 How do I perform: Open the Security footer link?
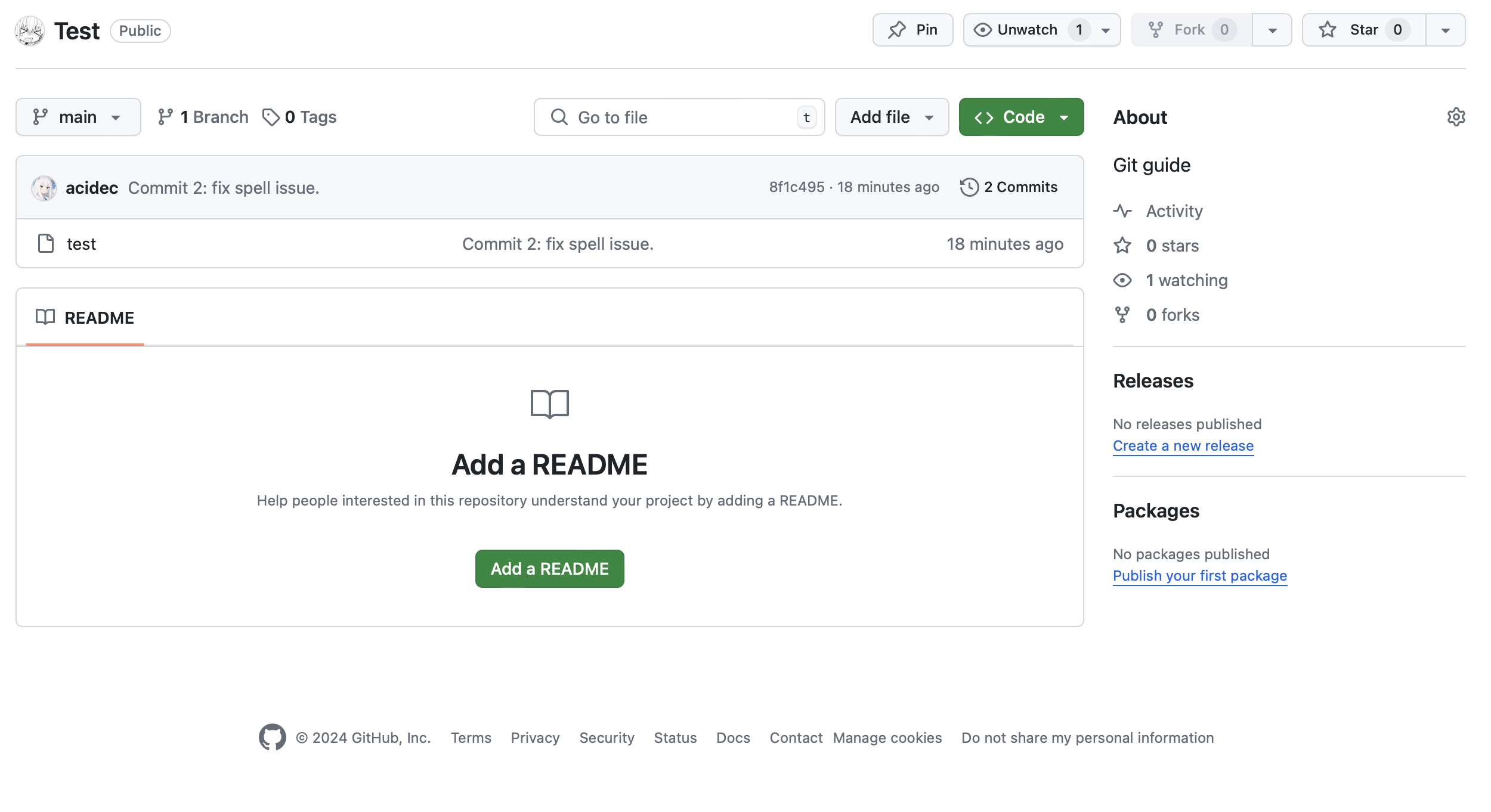click(x=607, y=738)
